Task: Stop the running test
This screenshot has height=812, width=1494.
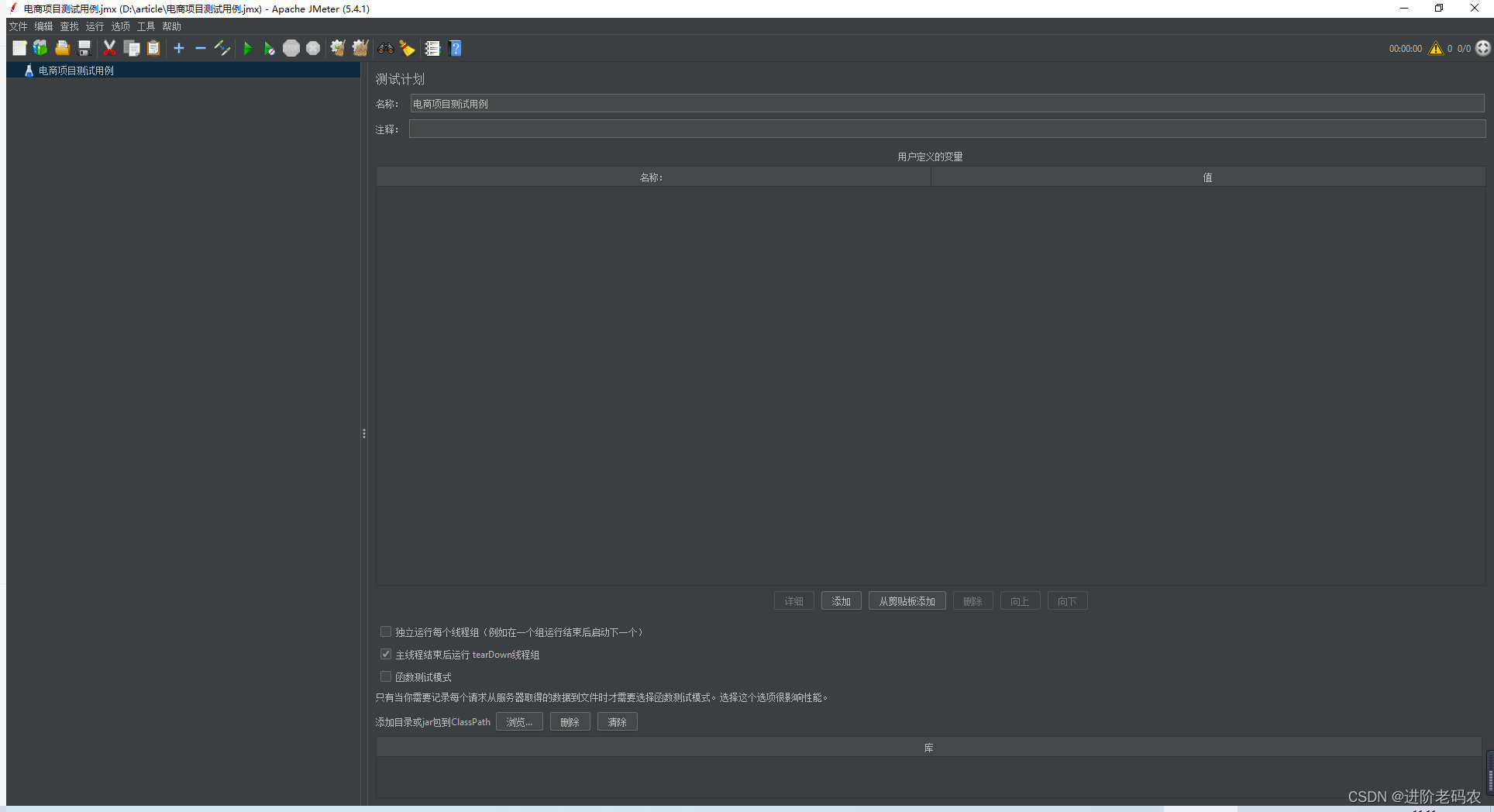Action: pos(291,47)
